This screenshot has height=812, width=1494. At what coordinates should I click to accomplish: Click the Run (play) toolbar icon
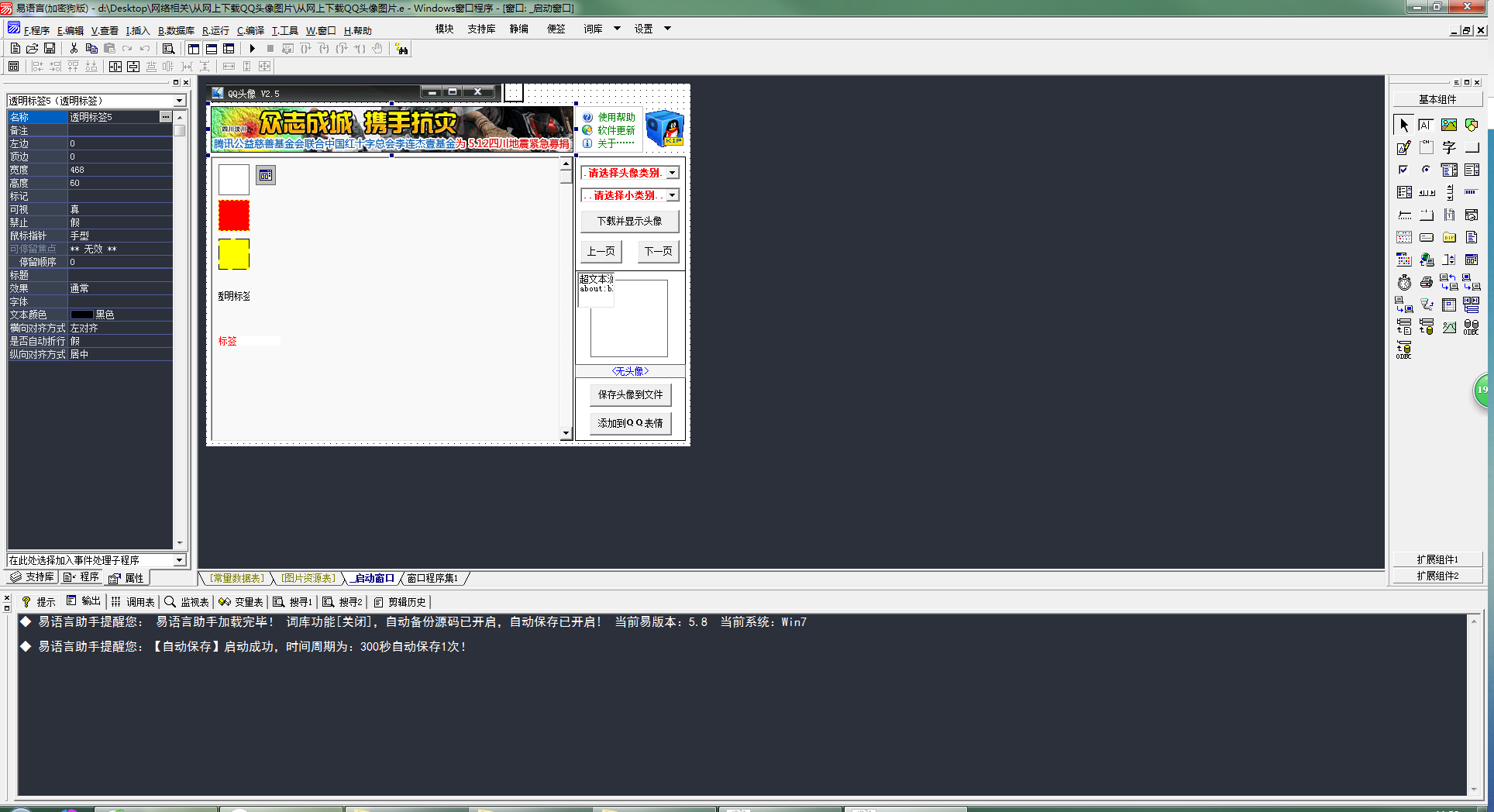pyautogui.click(x=252, y=49)
